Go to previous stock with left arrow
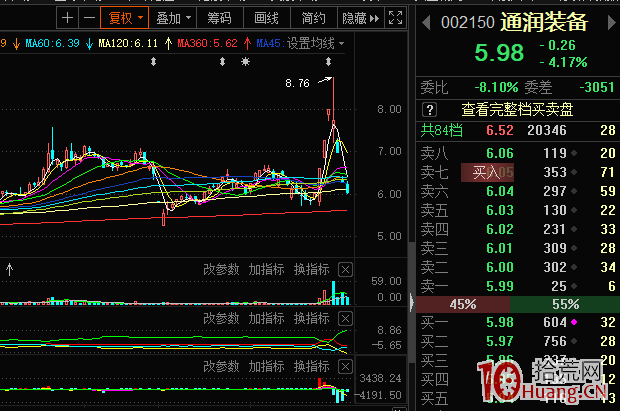This screenshot has height=411, width=620. click(426, 22)
